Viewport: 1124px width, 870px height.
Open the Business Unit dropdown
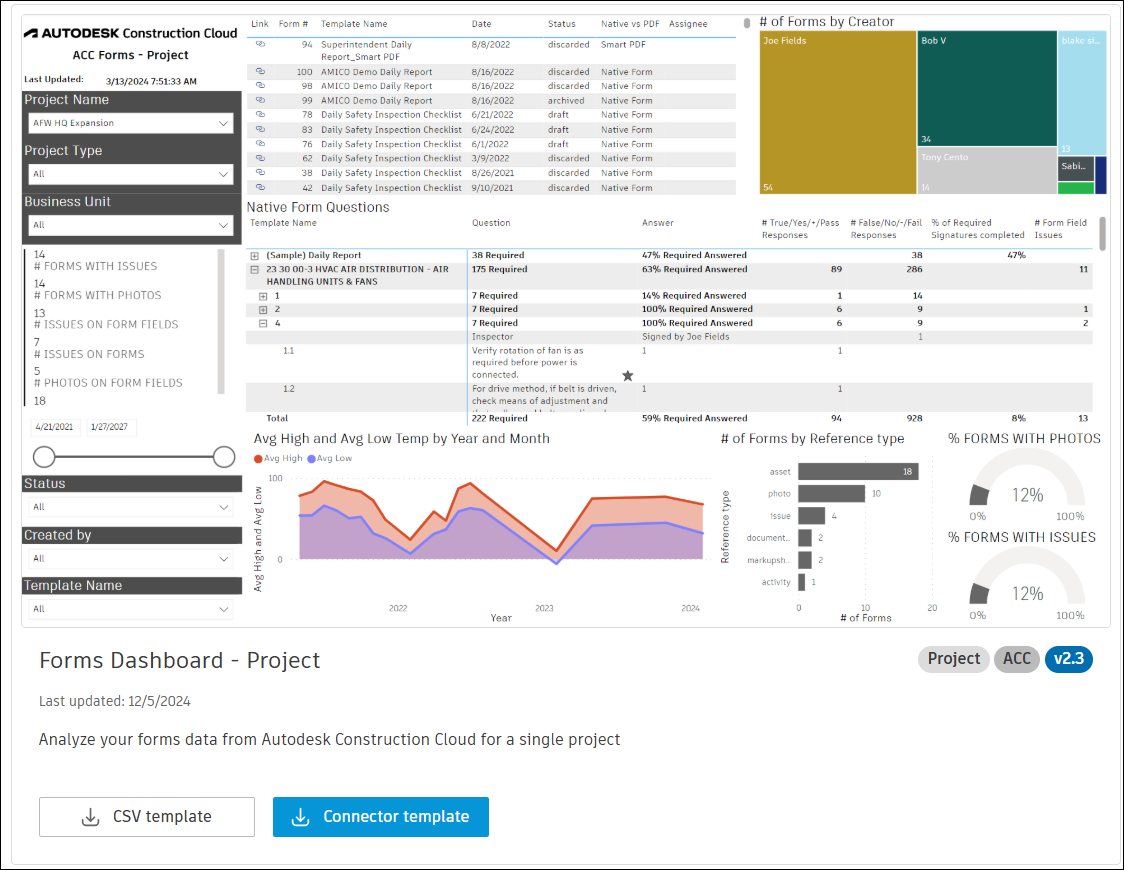(131, 225)
